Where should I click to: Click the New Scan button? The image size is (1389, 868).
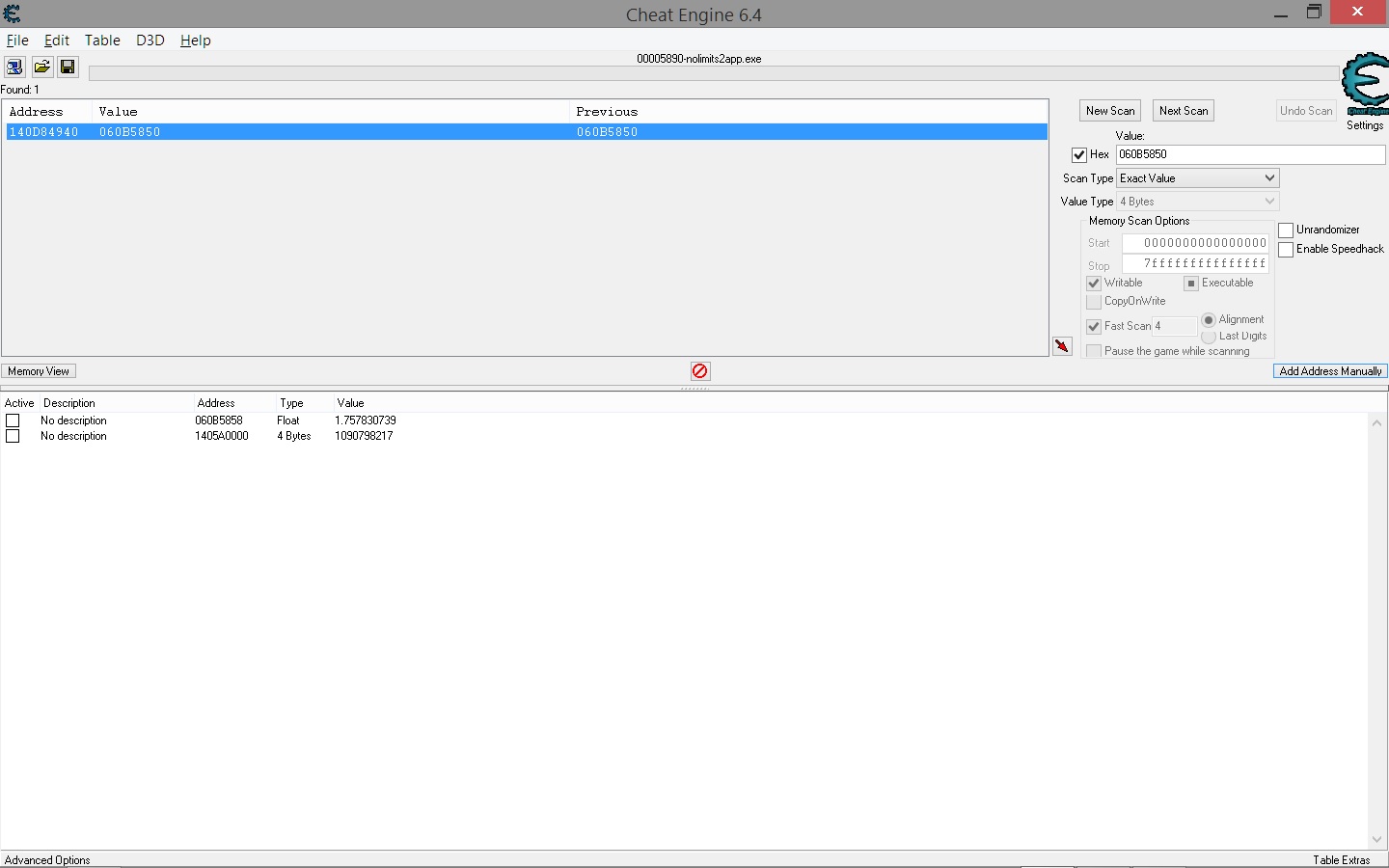tap(1110, 111)
